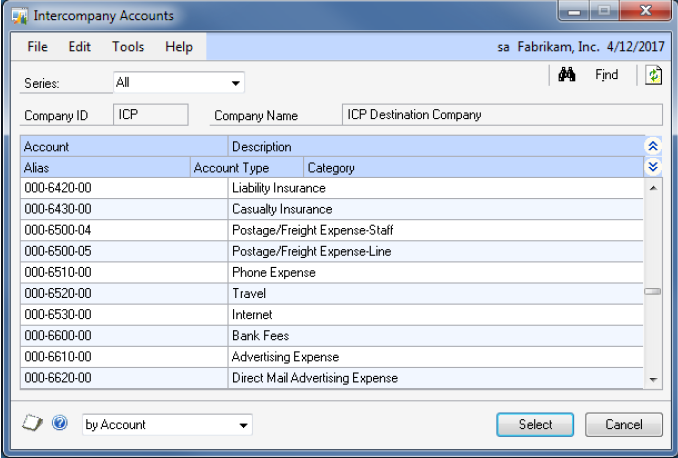Click the scrollbar down arrow in the account list
The width and height of the screenshot is (678, 458).
(x=653, y=379)
